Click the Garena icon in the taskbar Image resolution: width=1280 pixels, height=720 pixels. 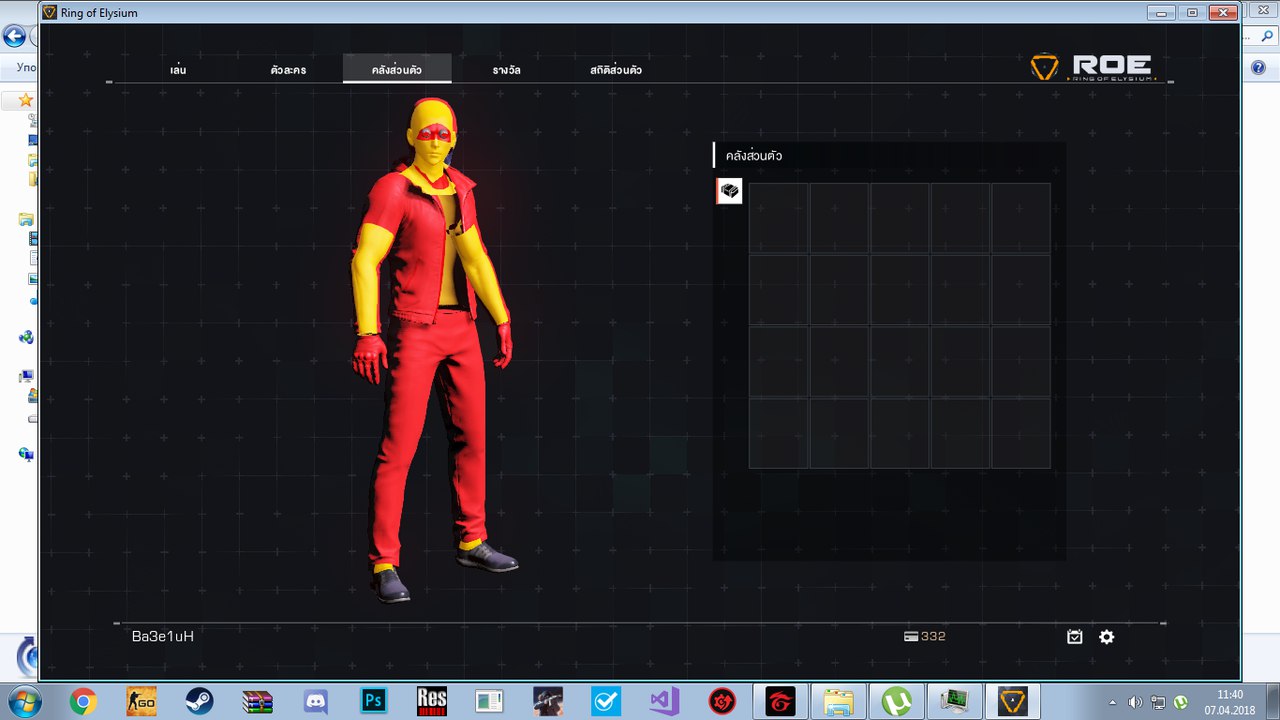point(780,701)
